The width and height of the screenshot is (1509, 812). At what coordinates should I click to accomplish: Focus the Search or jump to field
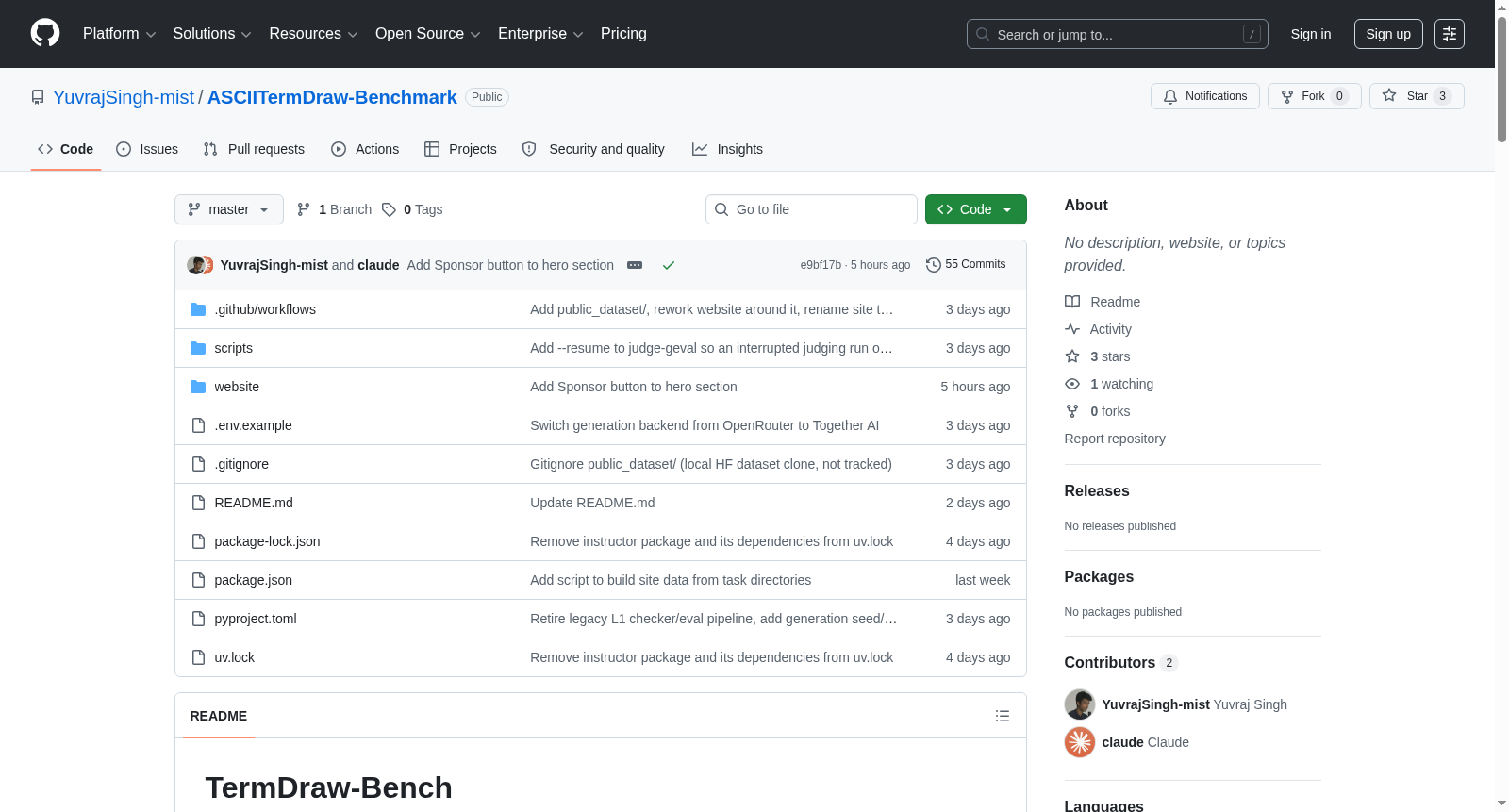point(1118,34)
